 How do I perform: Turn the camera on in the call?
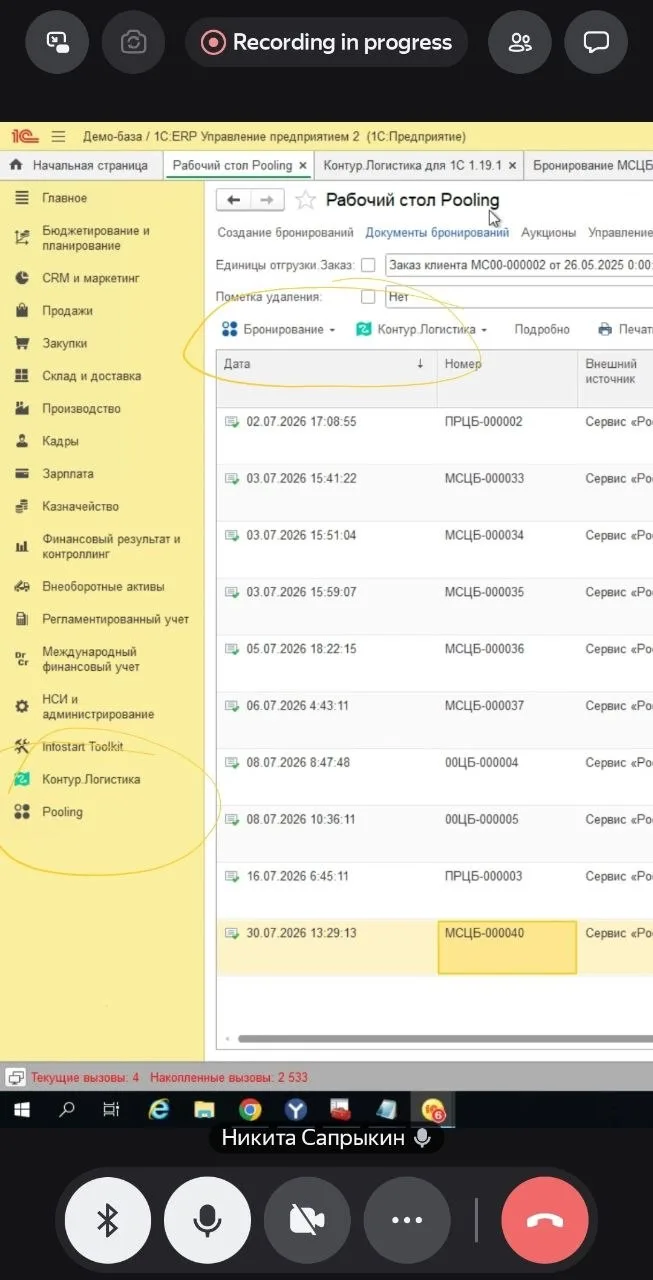tap(307, 1221)
